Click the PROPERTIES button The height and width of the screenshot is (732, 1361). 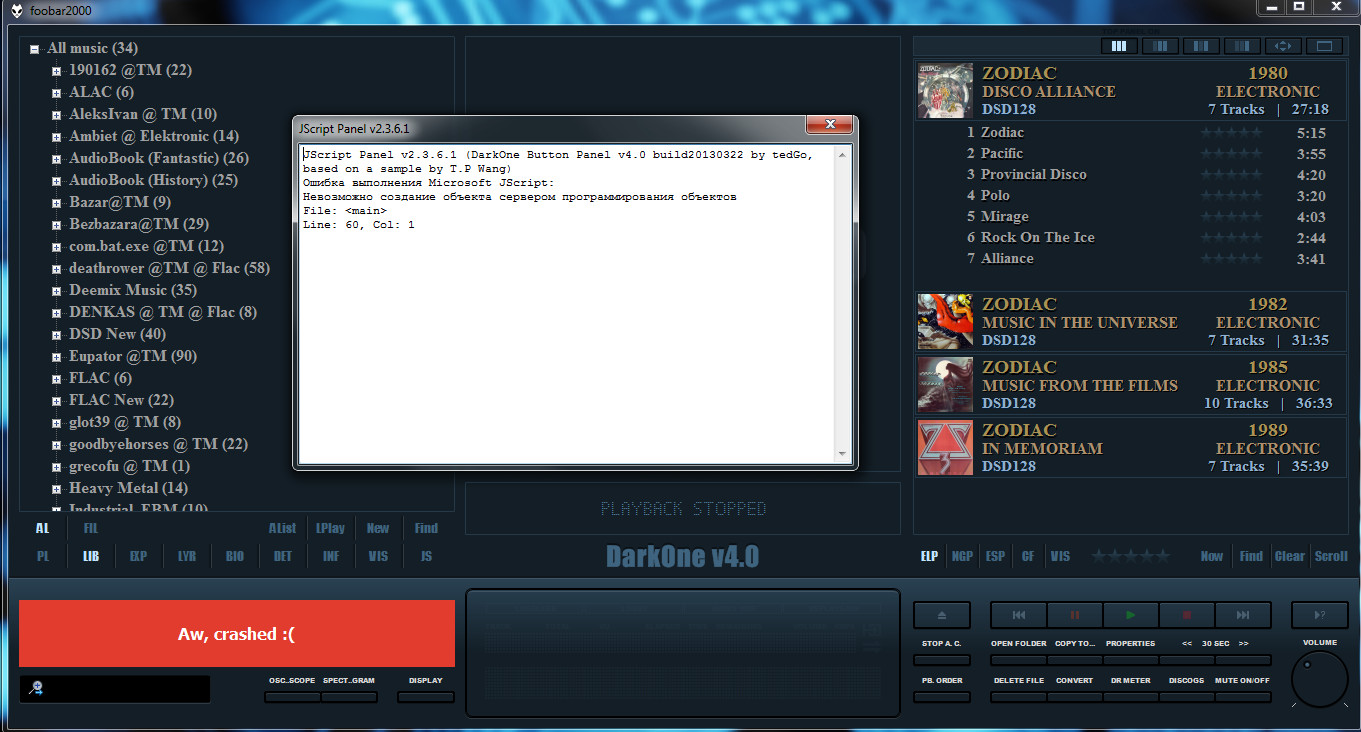click(1131, 660)
